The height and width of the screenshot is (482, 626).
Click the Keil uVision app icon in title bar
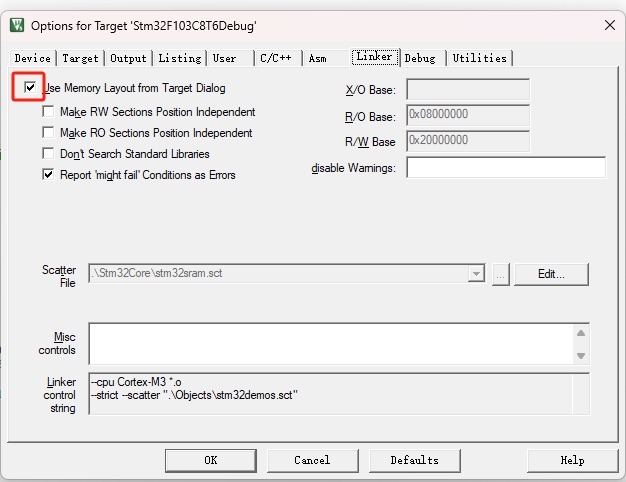[17, 26]
